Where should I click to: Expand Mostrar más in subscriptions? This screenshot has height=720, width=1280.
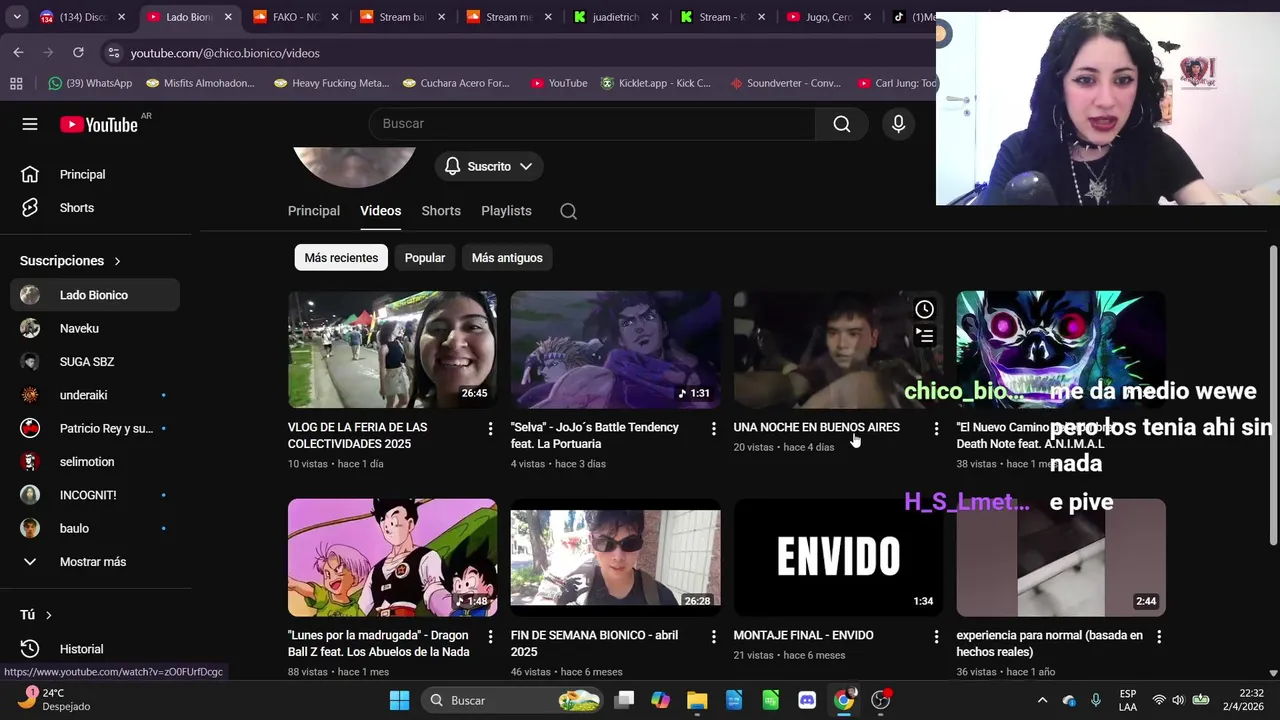tap(95, 562)
